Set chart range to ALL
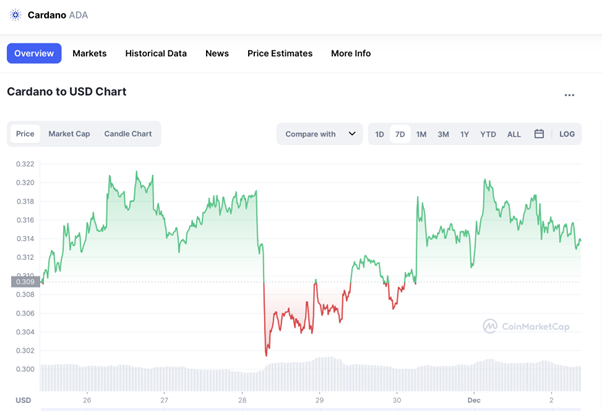The width and height of the screenshot is (602, 411). (x=514, y=134)
